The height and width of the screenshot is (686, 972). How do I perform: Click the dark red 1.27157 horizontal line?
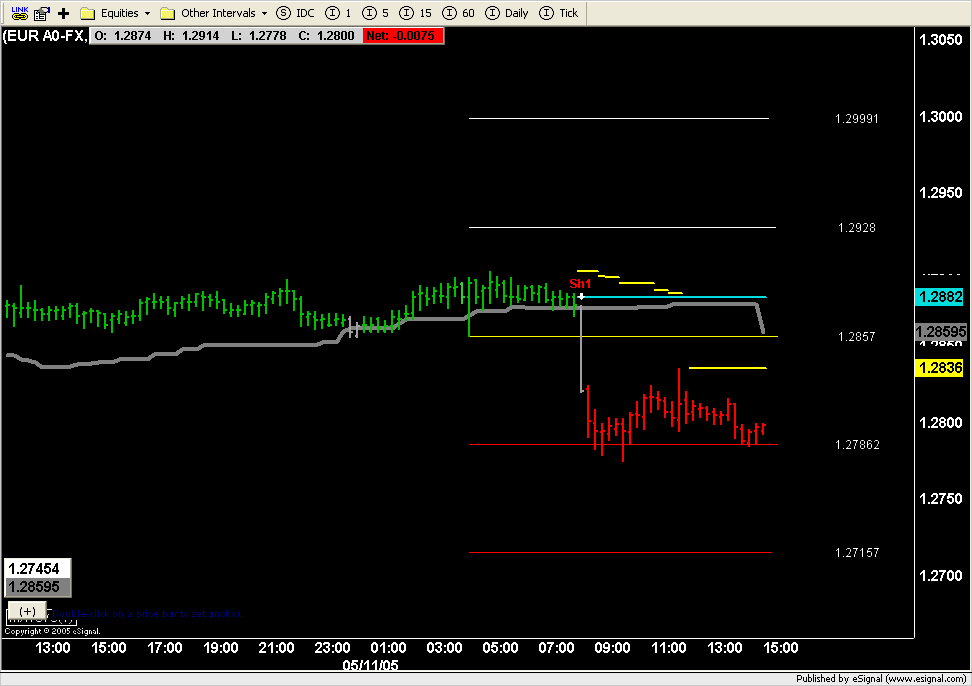point(621,552)
